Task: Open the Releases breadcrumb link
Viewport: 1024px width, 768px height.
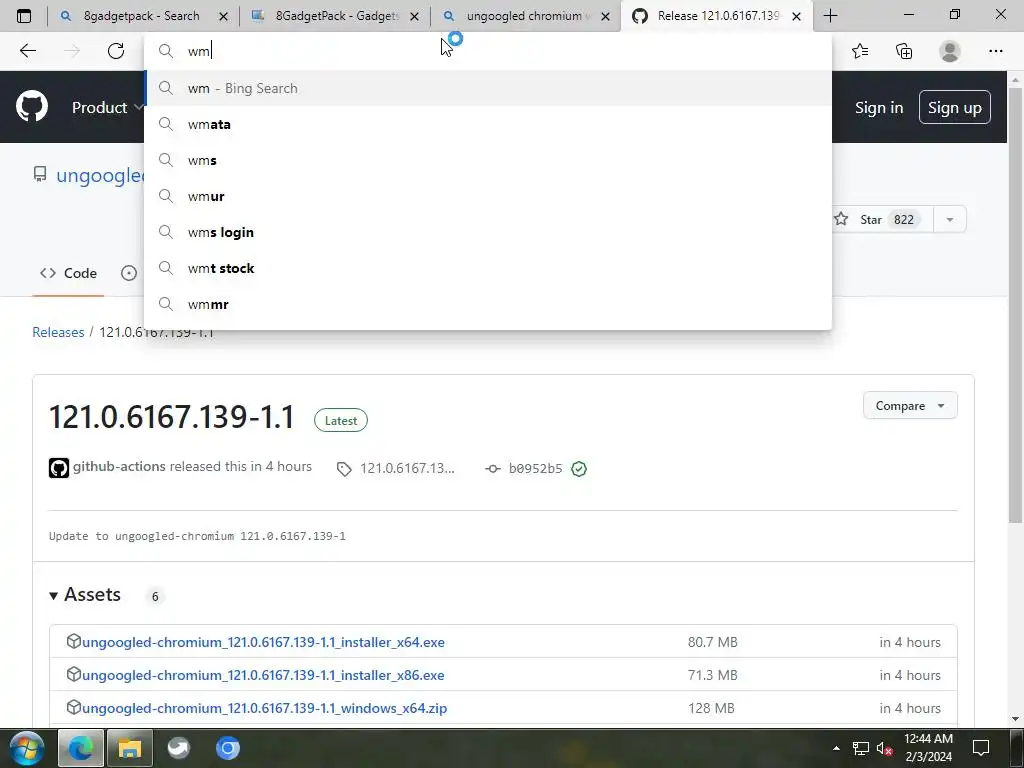Action: 58,332
